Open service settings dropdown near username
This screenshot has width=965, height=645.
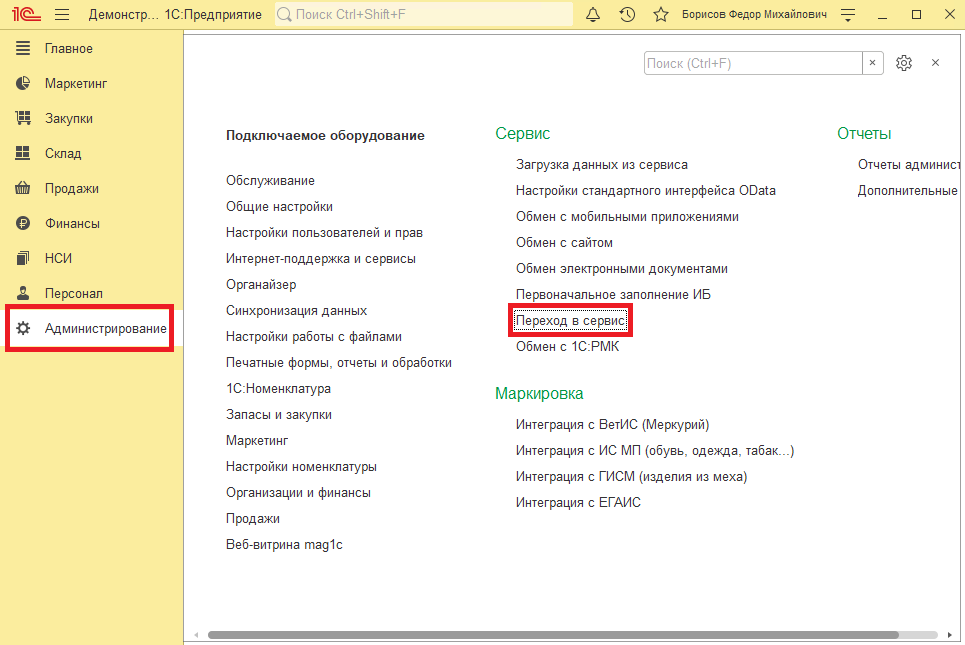pyautogui.click(x=848, y=15)
